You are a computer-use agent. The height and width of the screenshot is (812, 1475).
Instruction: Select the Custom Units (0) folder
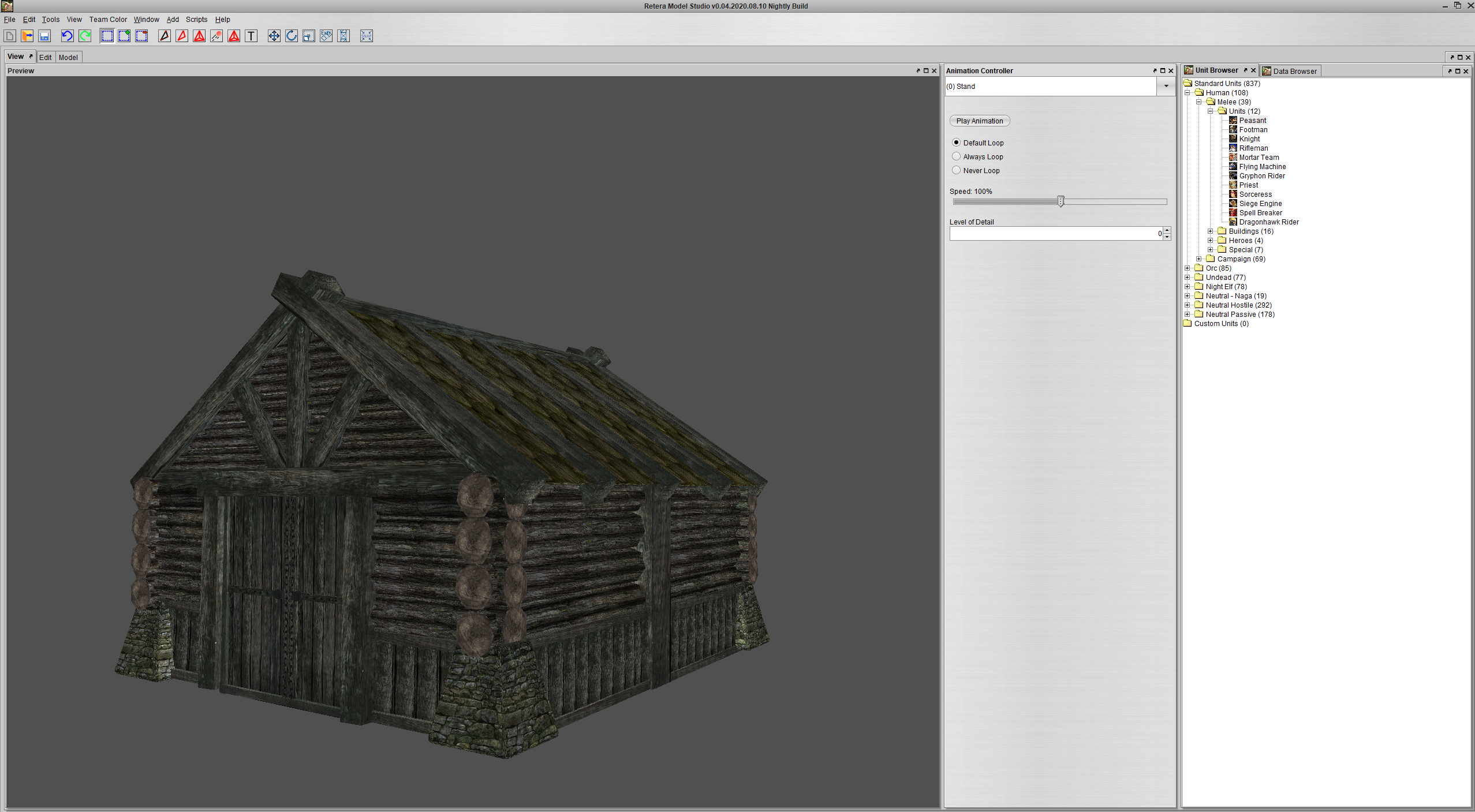1221,324
